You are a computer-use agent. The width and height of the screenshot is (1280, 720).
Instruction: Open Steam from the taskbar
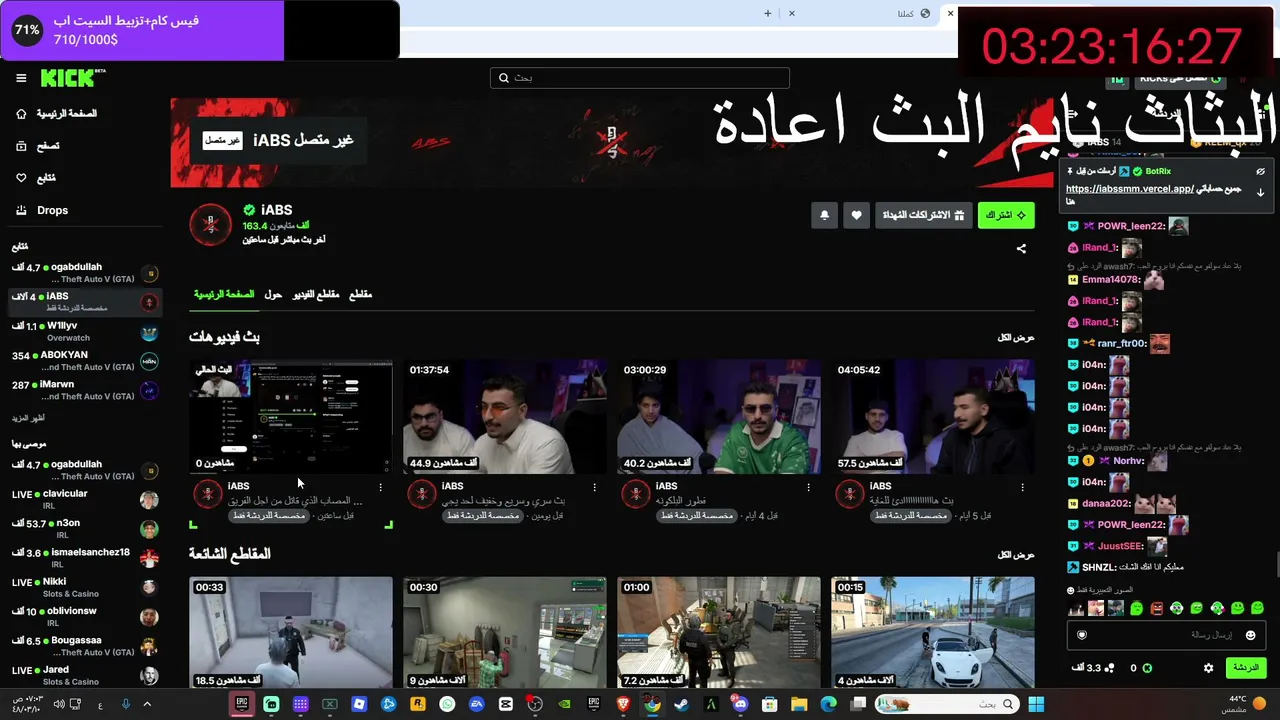pos(681,704)
